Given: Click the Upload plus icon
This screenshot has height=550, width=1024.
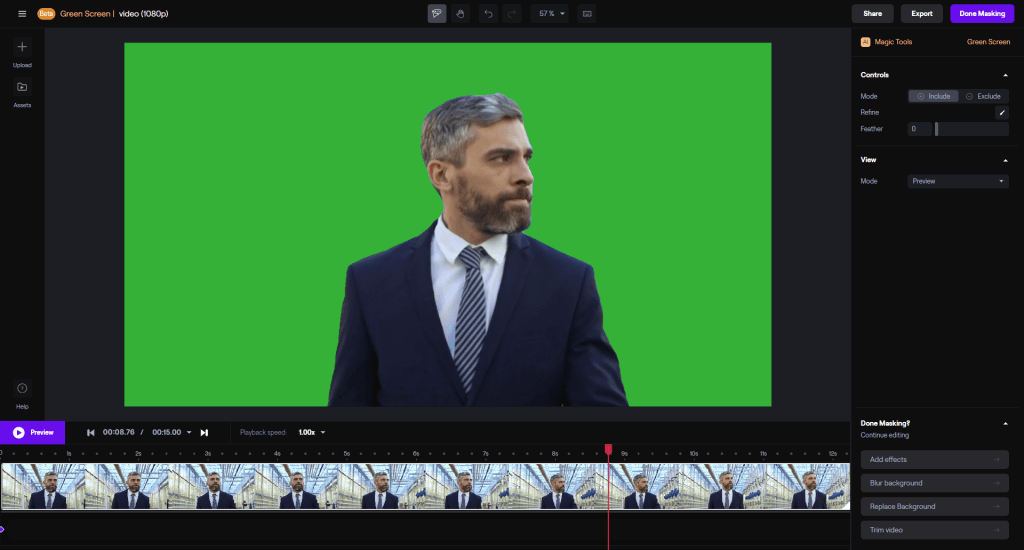Looking at the screenshot, I should pyautogui.click(x=22, y=47).
